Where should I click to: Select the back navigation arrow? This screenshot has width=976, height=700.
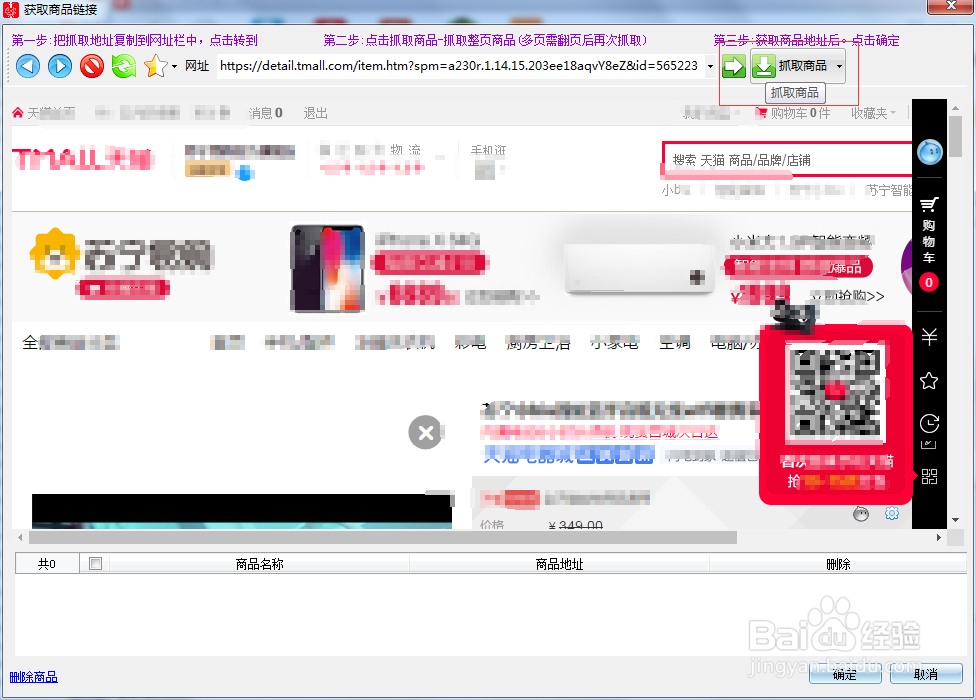(x=27, y=66)
